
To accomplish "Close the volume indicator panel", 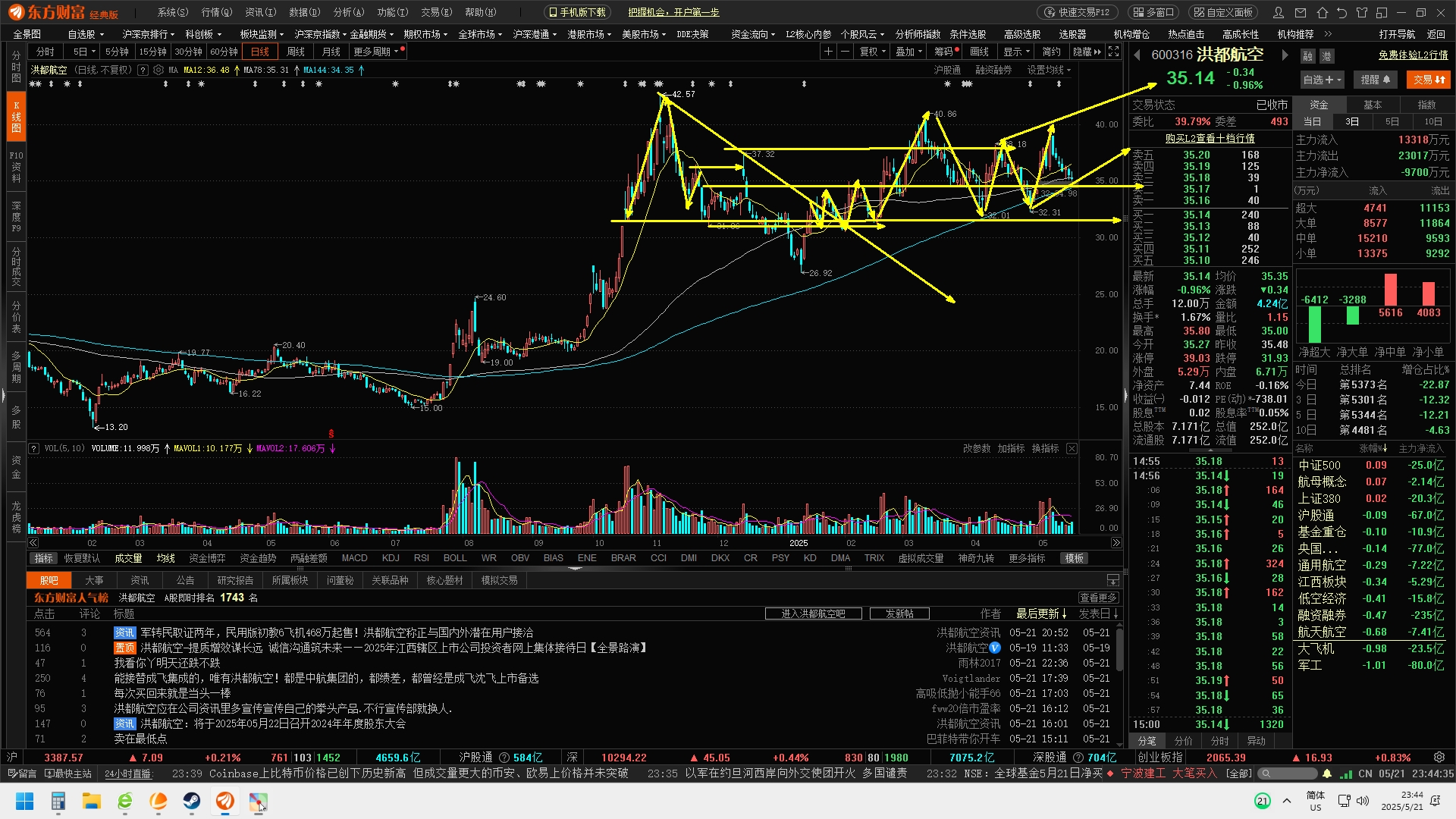I will coord(1072,449).
